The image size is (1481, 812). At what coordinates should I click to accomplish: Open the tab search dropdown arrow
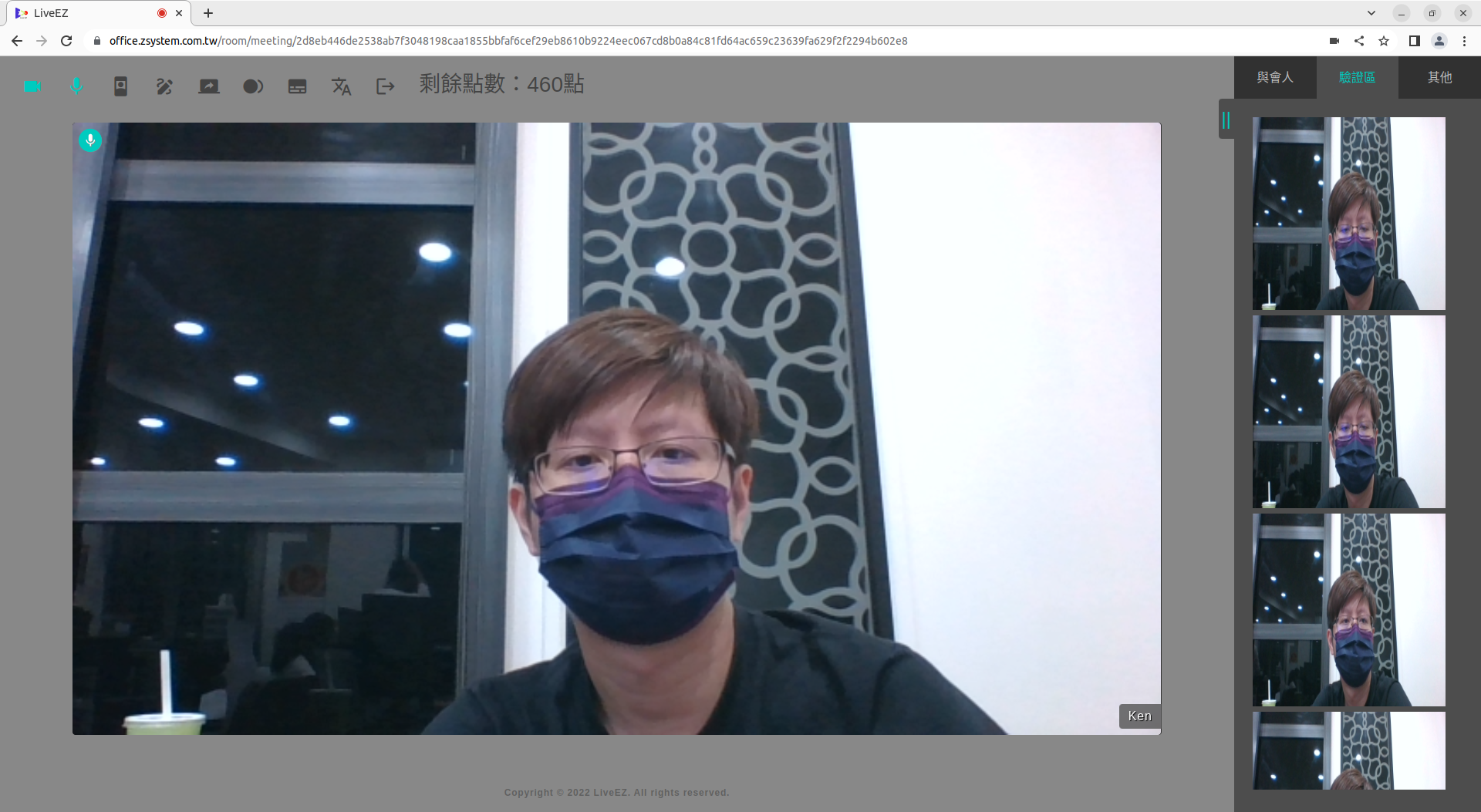pyautogui.click(x=1371, y=13)
